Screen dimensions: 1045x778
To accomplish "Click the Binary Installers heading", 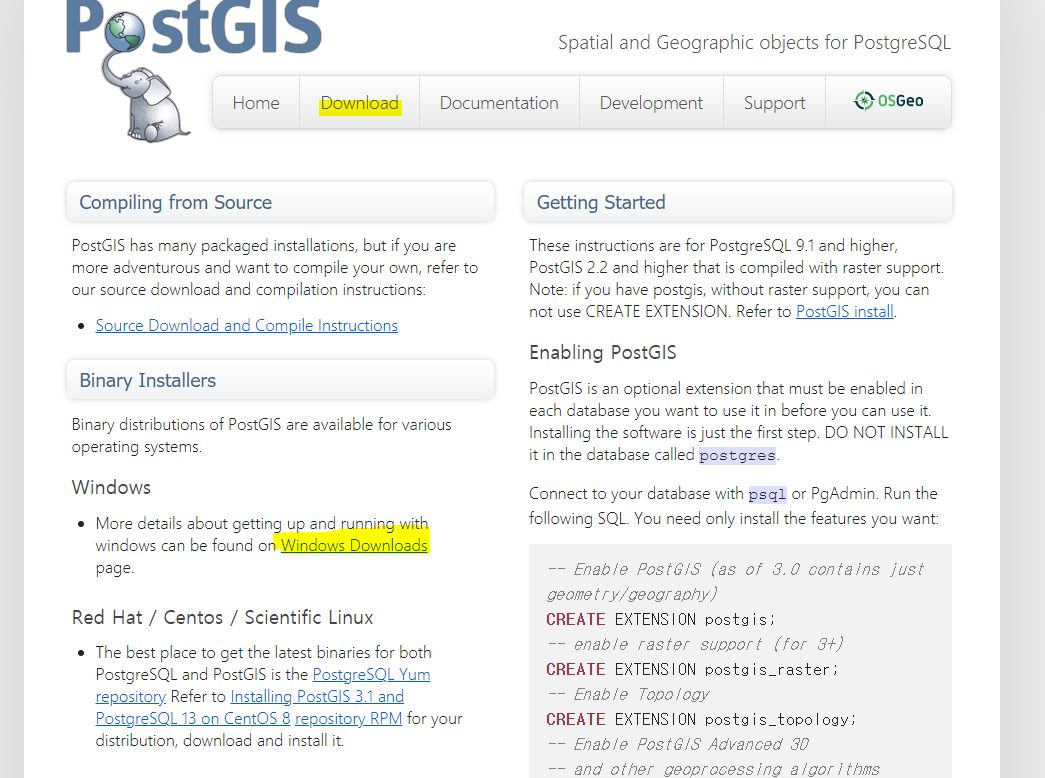I will (147, 380).
